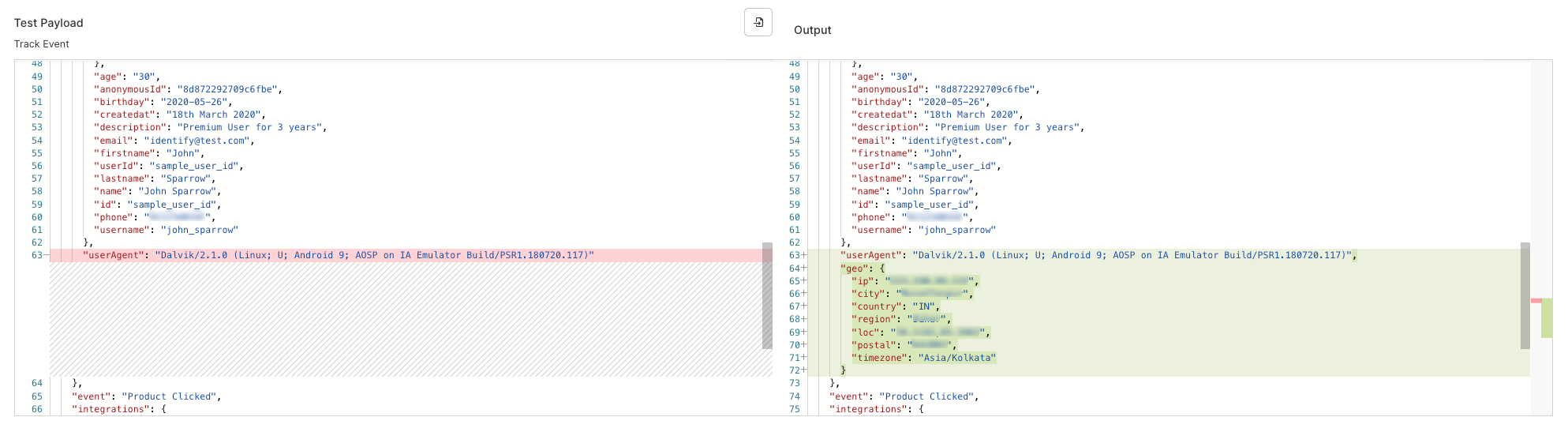Click the "Track Event" label
This screenshot has width=1568, height=432.
[x=41, y=44]
